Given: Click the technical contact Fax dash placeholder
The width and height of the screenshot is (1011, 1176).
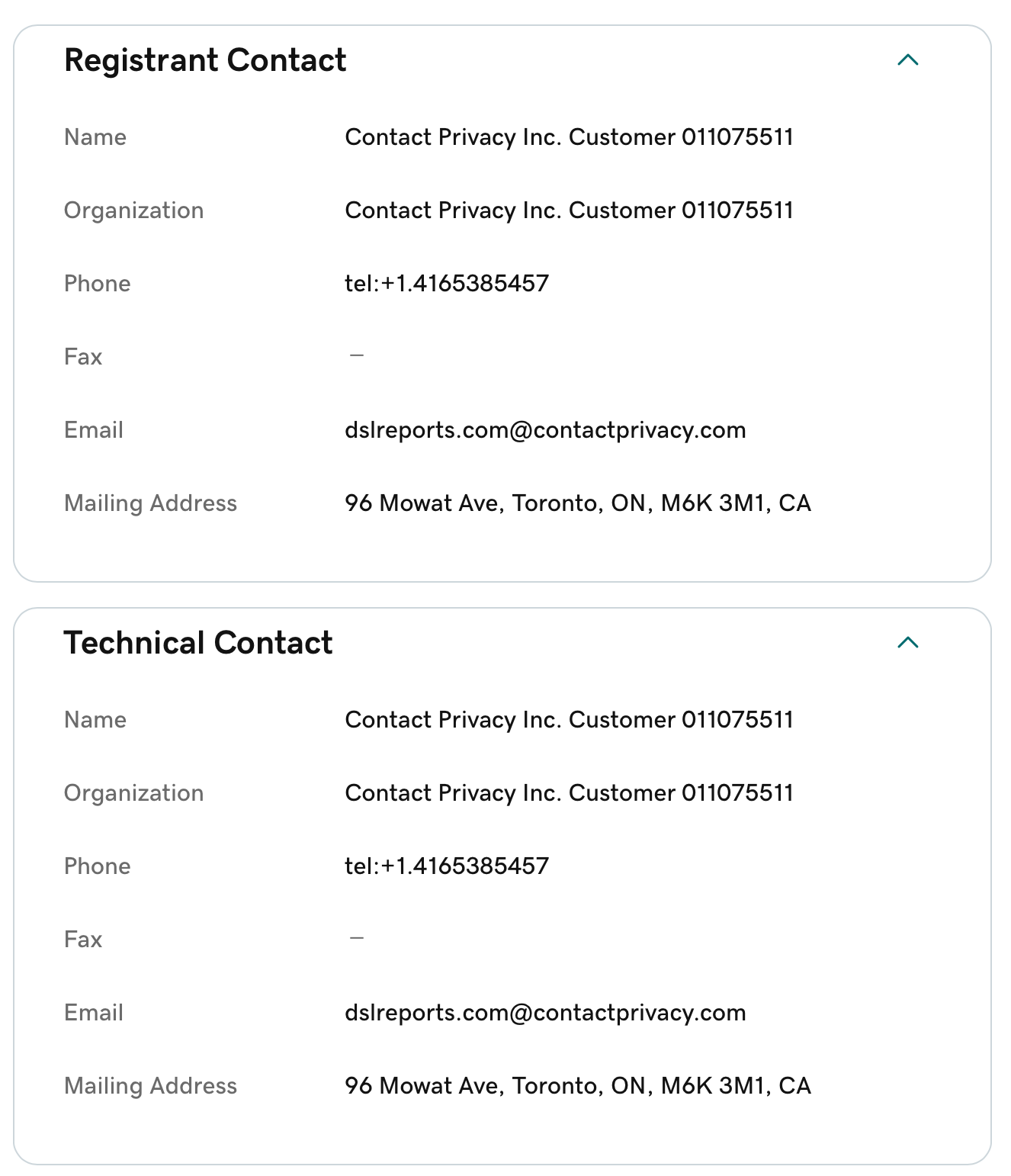Looking at the screenshot, I should point(356,938).
